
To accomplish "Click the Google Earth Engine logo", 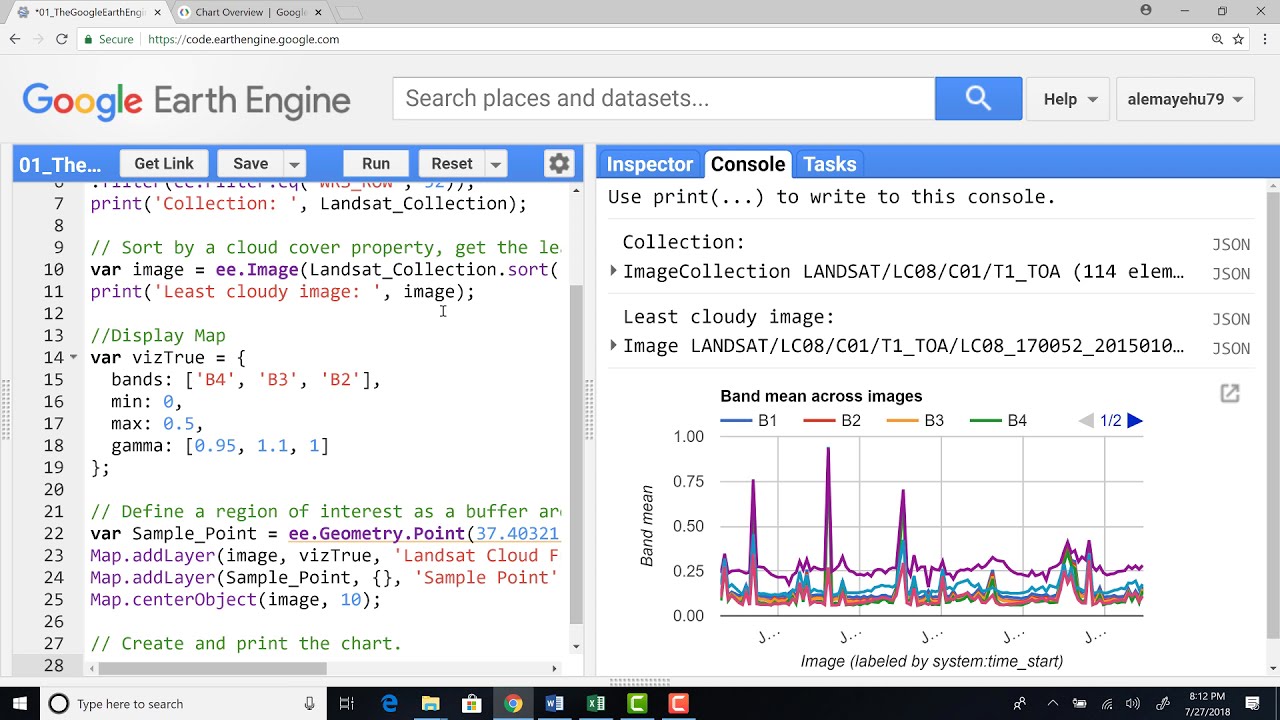I will (x=186, y=101).
